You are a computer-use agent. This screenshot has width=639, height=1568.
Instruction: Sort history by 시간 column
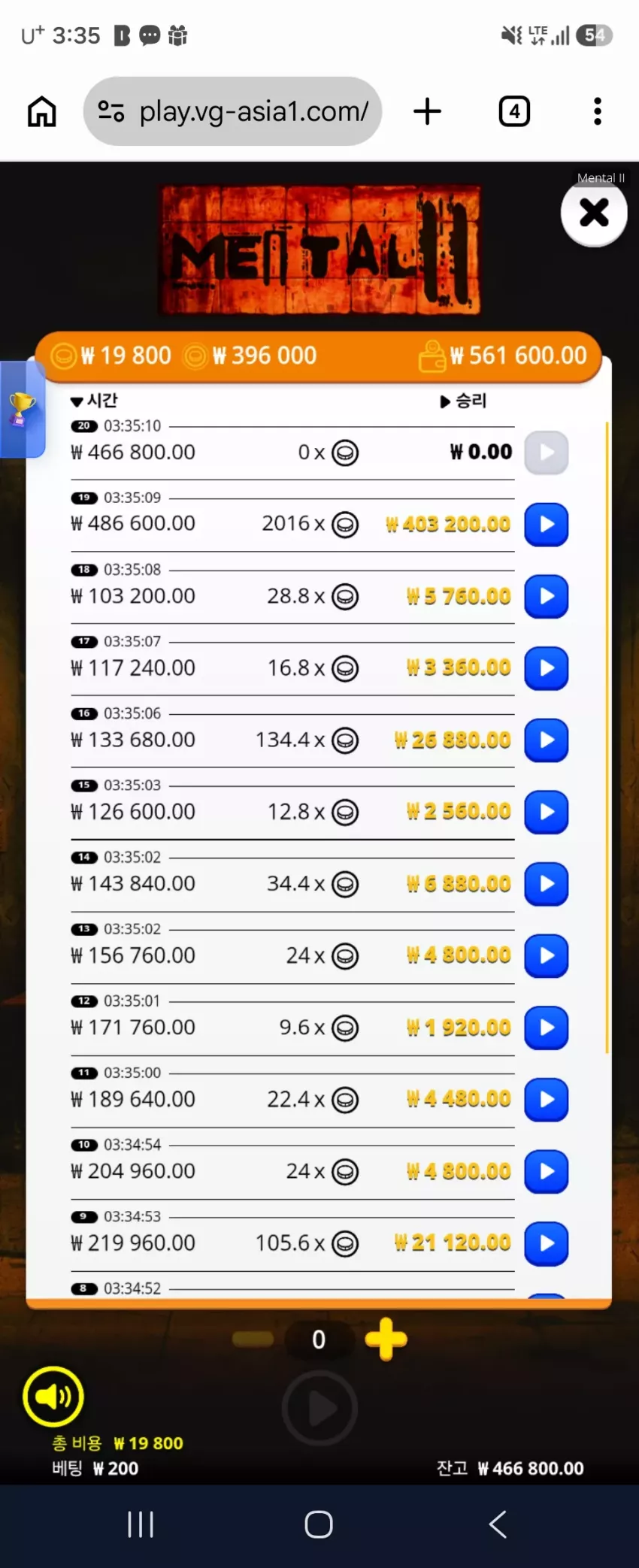pyautogui.click(x=94, y=401)
